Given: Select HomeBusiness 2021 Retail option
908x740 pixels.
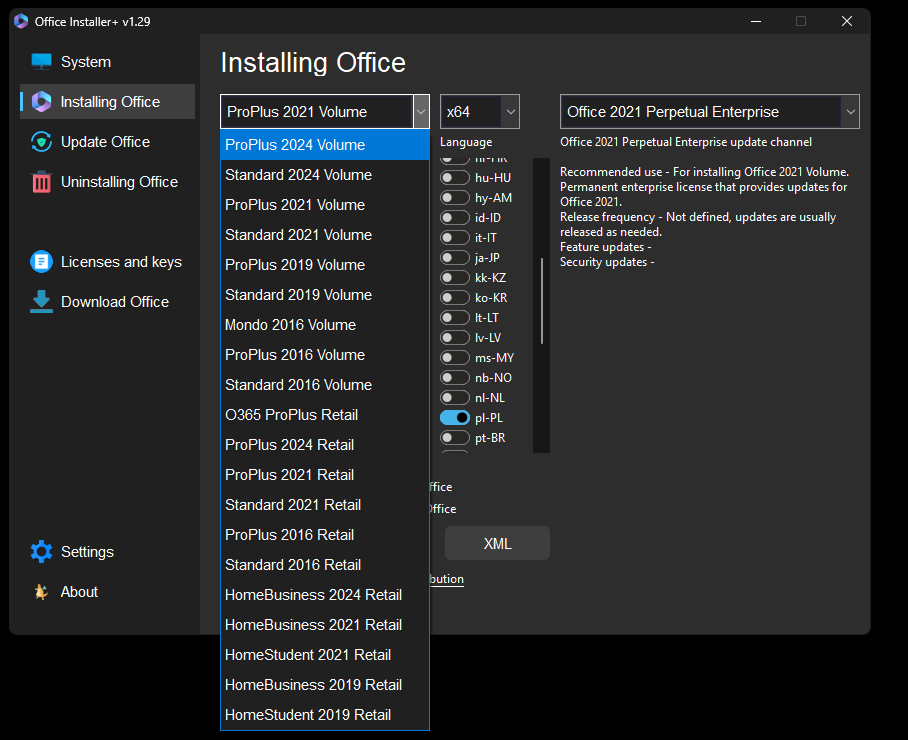Looking at the screenshot, I should coord(325,625).
